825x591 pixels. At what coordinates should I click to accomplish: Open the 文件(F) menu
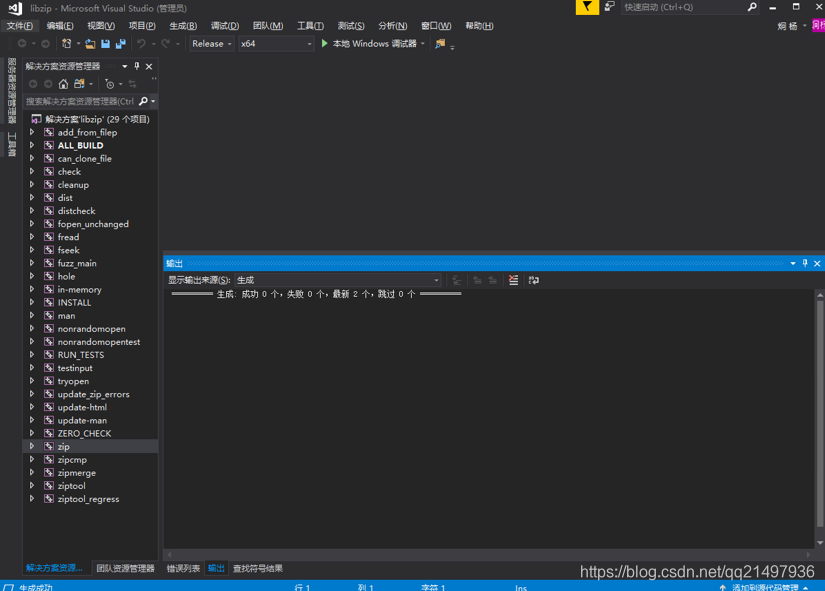[20, 26]
